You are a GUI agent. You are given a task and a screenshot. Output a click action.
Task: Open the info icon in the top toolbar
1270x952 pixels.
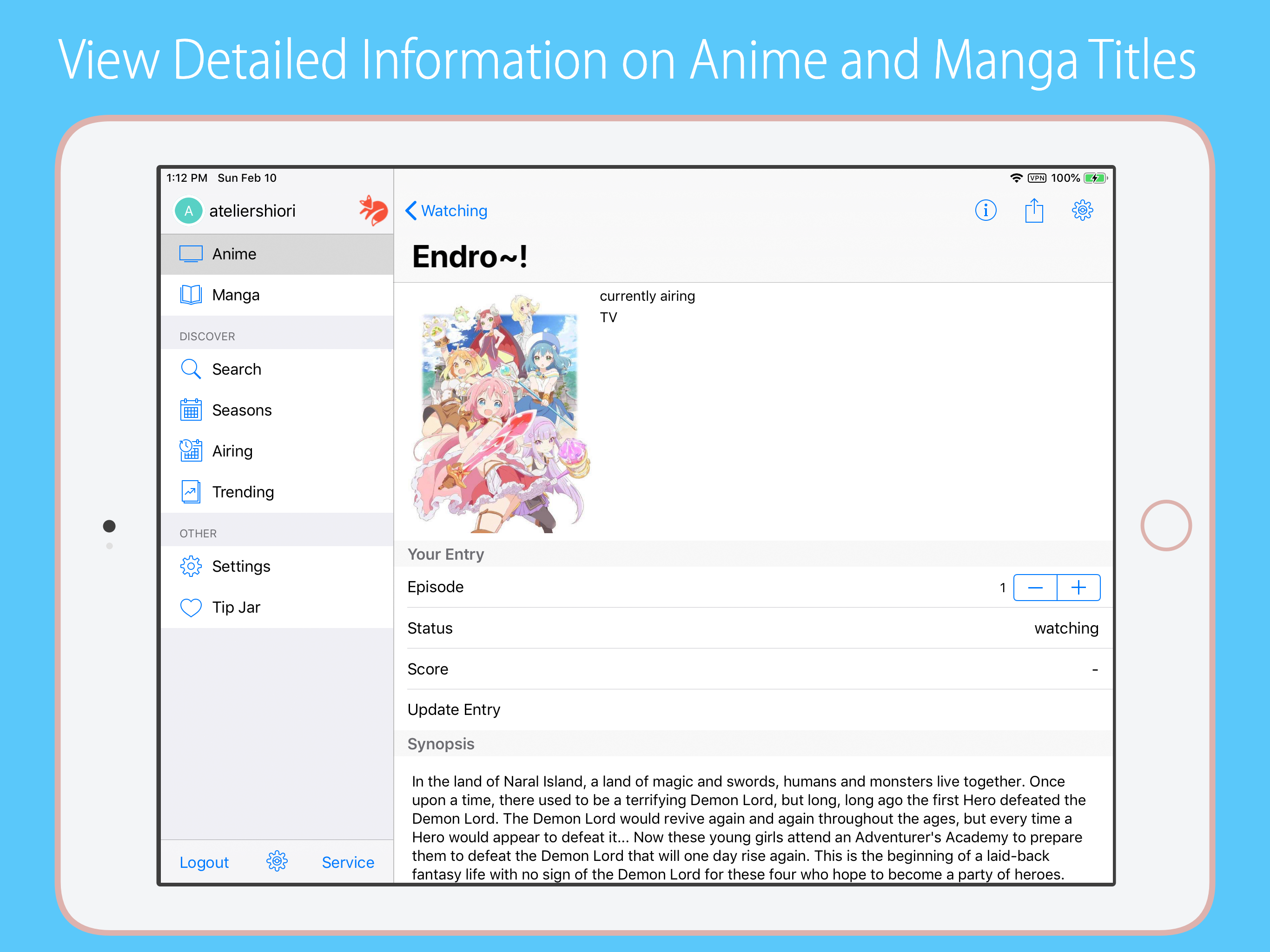click(985, 210)
